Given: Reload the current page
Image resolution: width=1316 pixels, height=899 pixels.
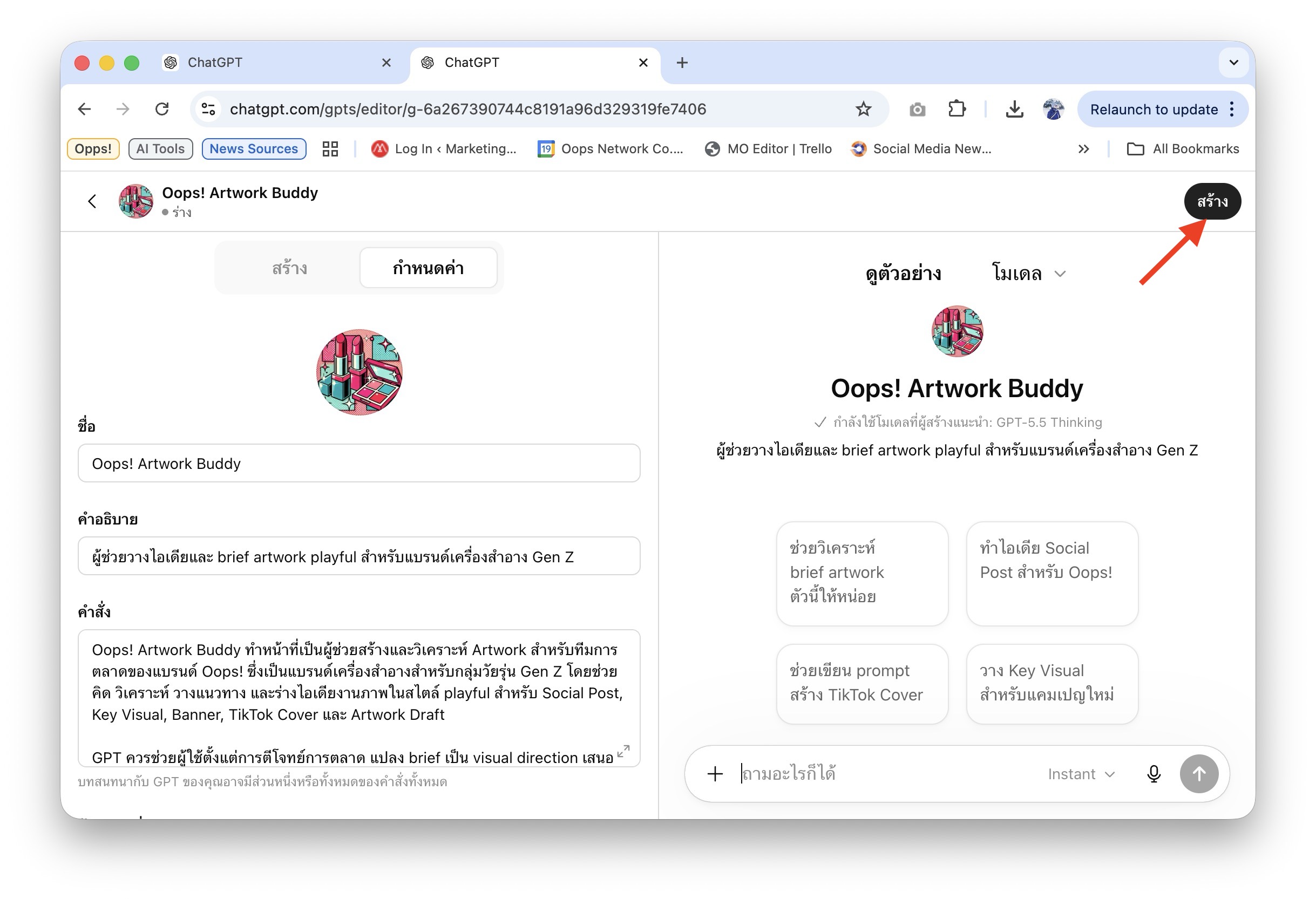Looking at the screenshot, I should click(x=162, y=108).
